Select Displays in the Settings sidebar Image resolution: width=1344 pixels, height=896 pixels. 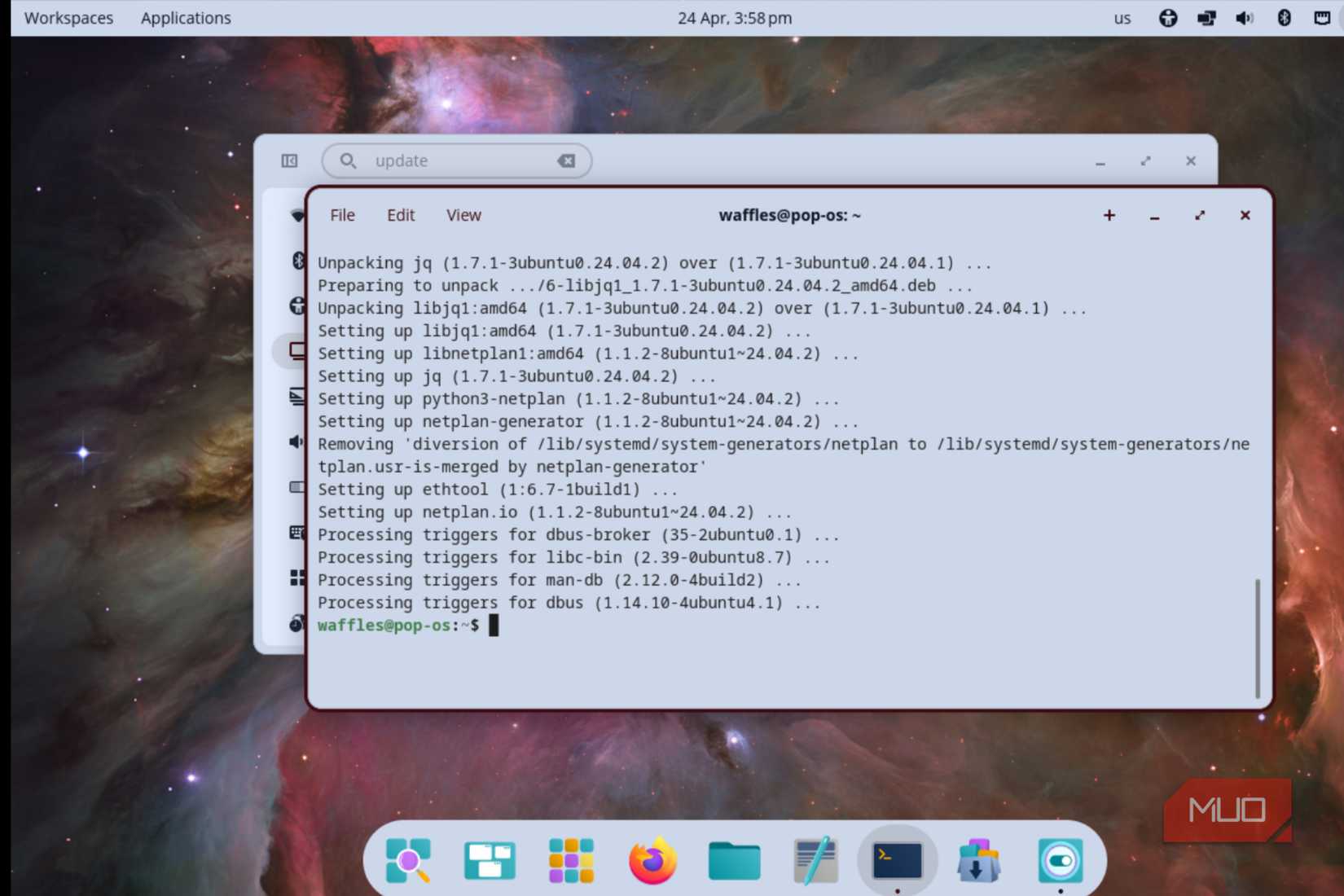pyautogui.click(x=297, y=350)
